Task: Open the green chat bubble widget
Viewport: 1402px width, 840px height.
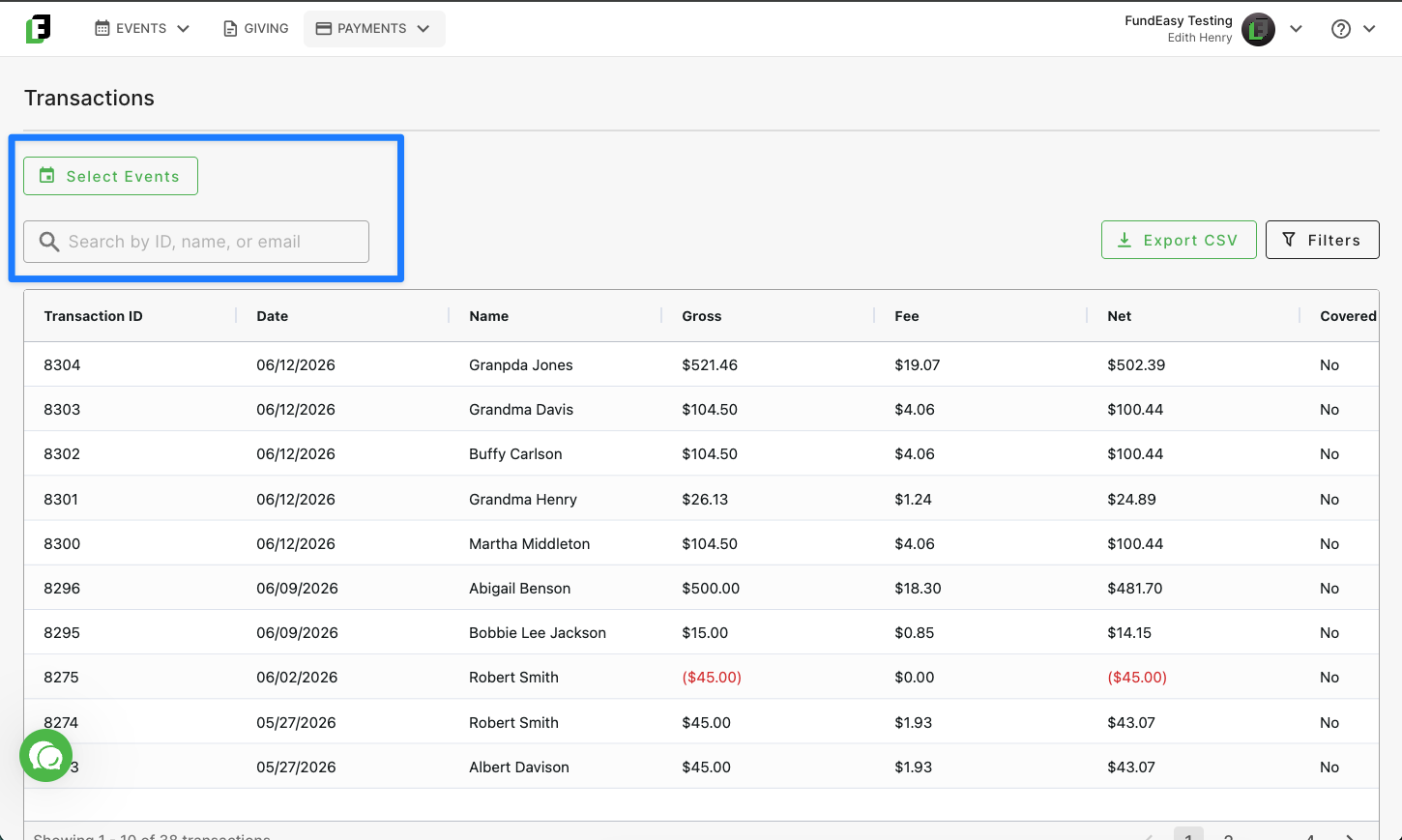Action: pyautogui.click(x=45, y=756)
